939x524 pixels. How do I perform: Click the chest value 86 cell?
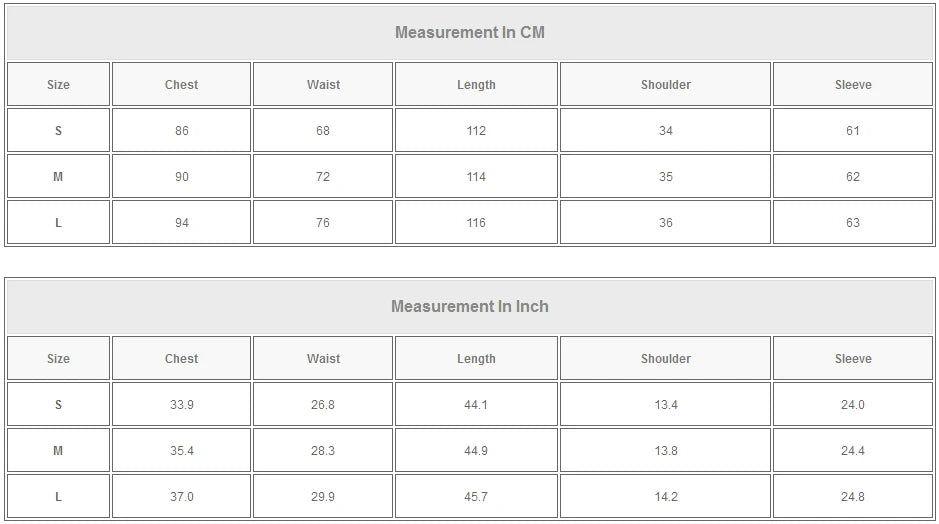[x=181, y=131]
